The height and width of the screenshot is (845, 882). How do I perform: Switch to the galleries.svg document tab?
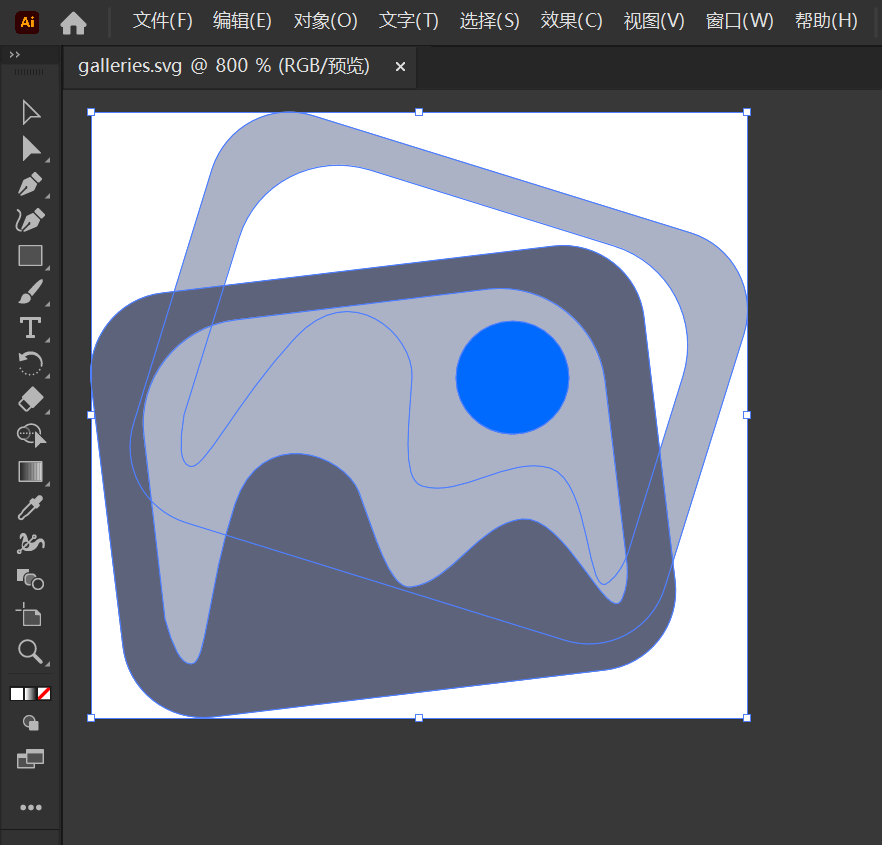(224, 66)
